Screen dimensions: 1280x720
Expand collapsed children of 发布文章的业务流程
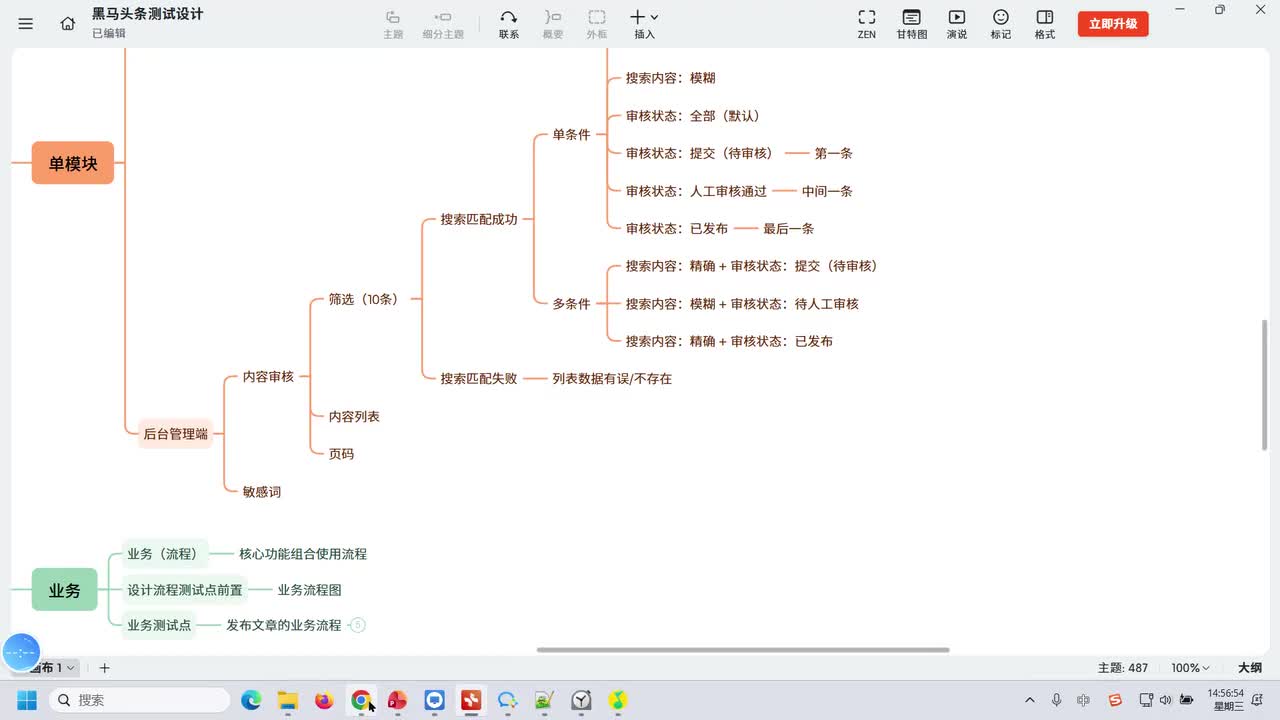tap(358, 625)
